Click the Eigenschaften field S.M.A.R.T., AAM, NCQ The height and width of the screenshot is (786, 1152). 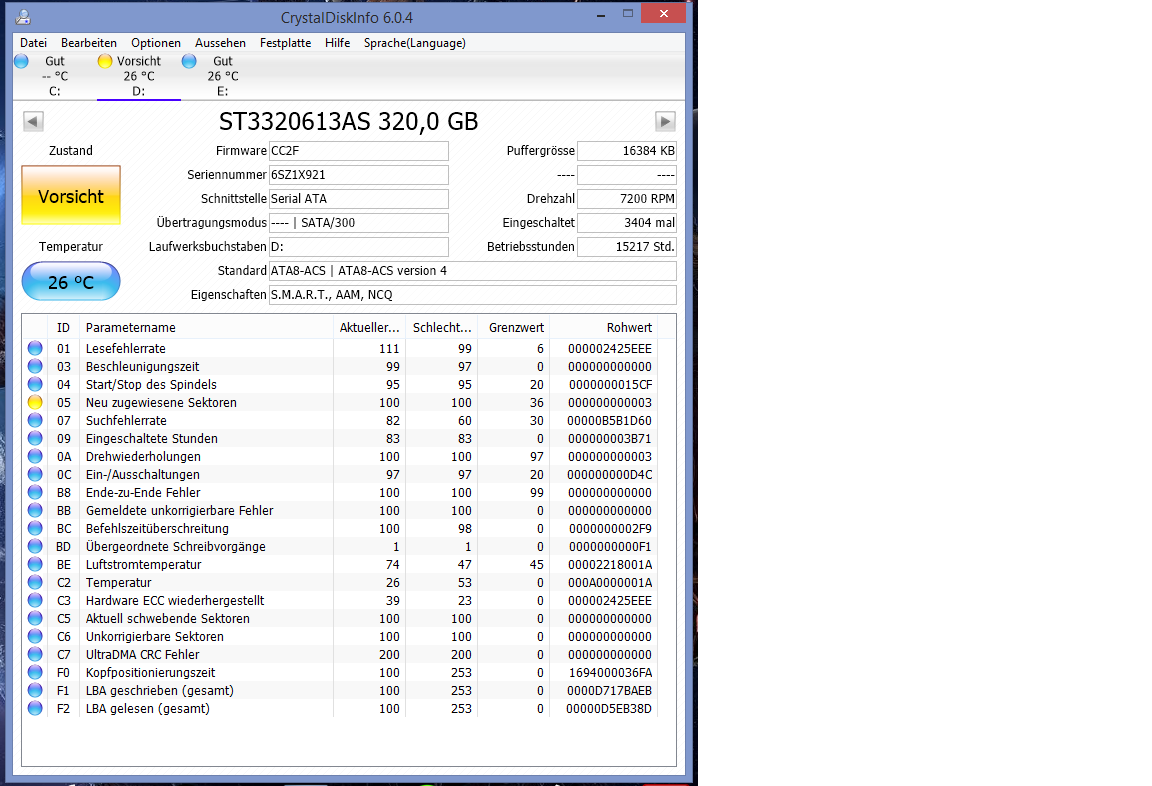coord(472,295)
